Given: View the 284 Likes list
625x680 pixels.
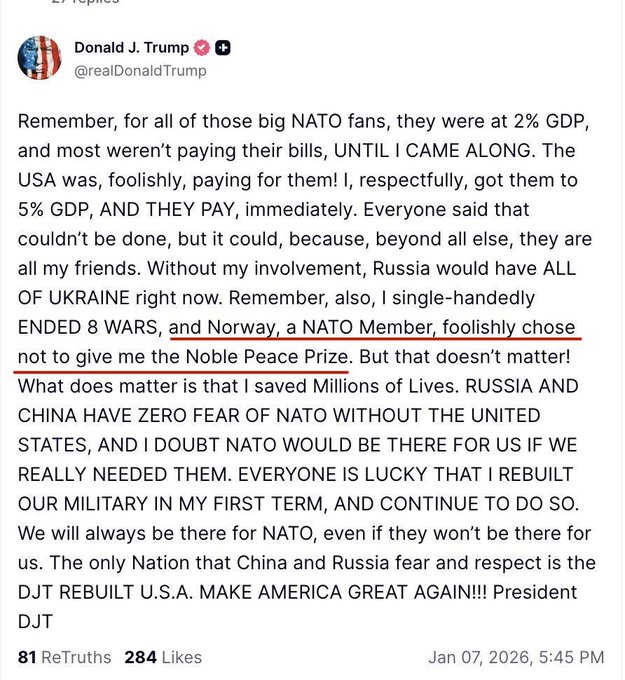Looking at the screenshot, I should (163, 657).
